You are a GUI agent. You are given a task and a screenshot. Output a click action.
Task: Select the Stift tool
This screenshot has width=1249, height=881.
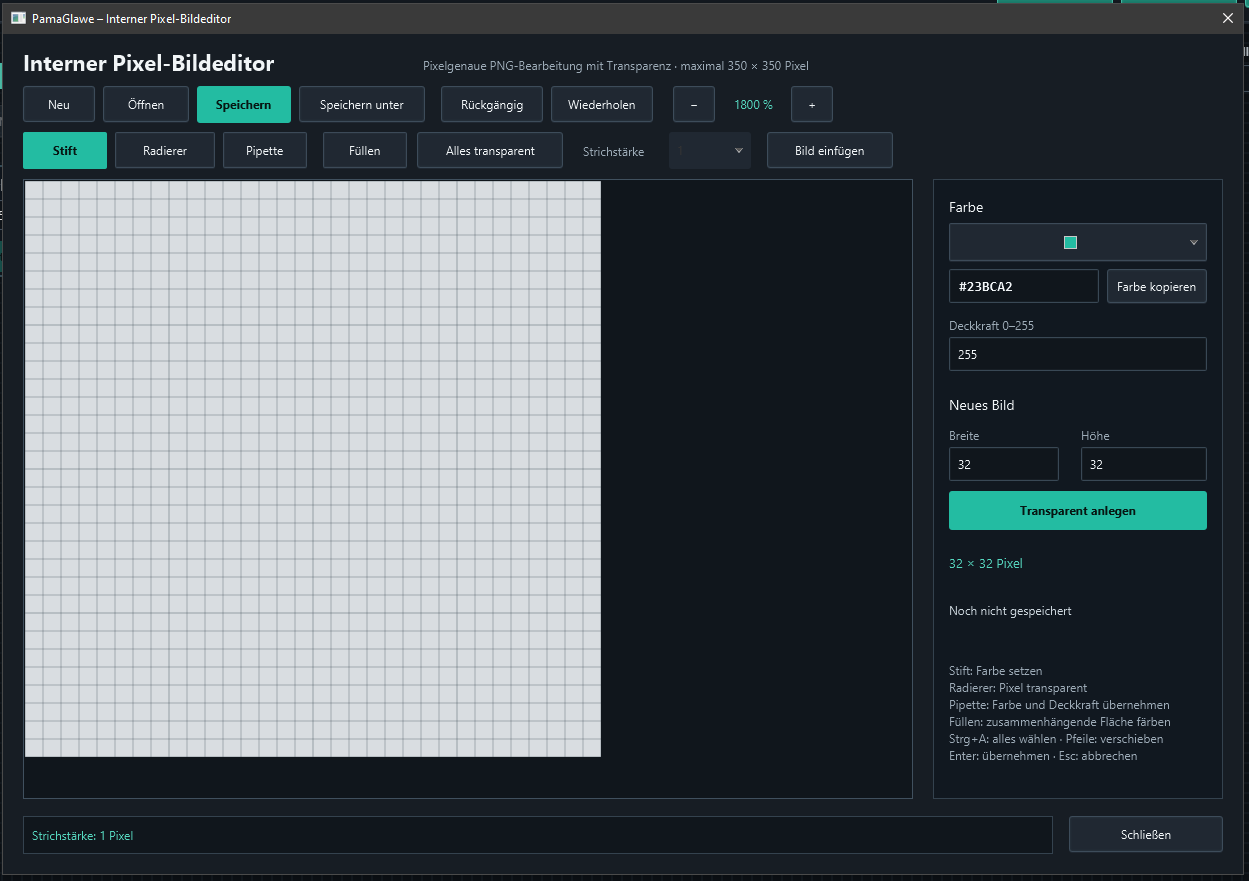click(65, 151)
